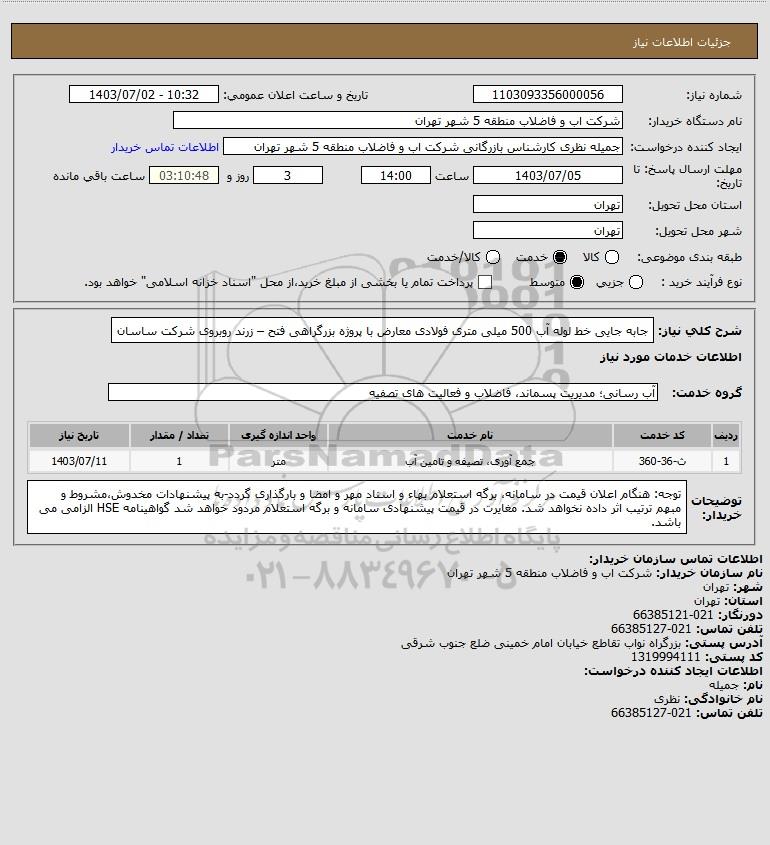Click service name cell جمع آوری، تصفیه و تامین آب
The image size is (770, 845).
pyautogui.click(x=470, y=461)
